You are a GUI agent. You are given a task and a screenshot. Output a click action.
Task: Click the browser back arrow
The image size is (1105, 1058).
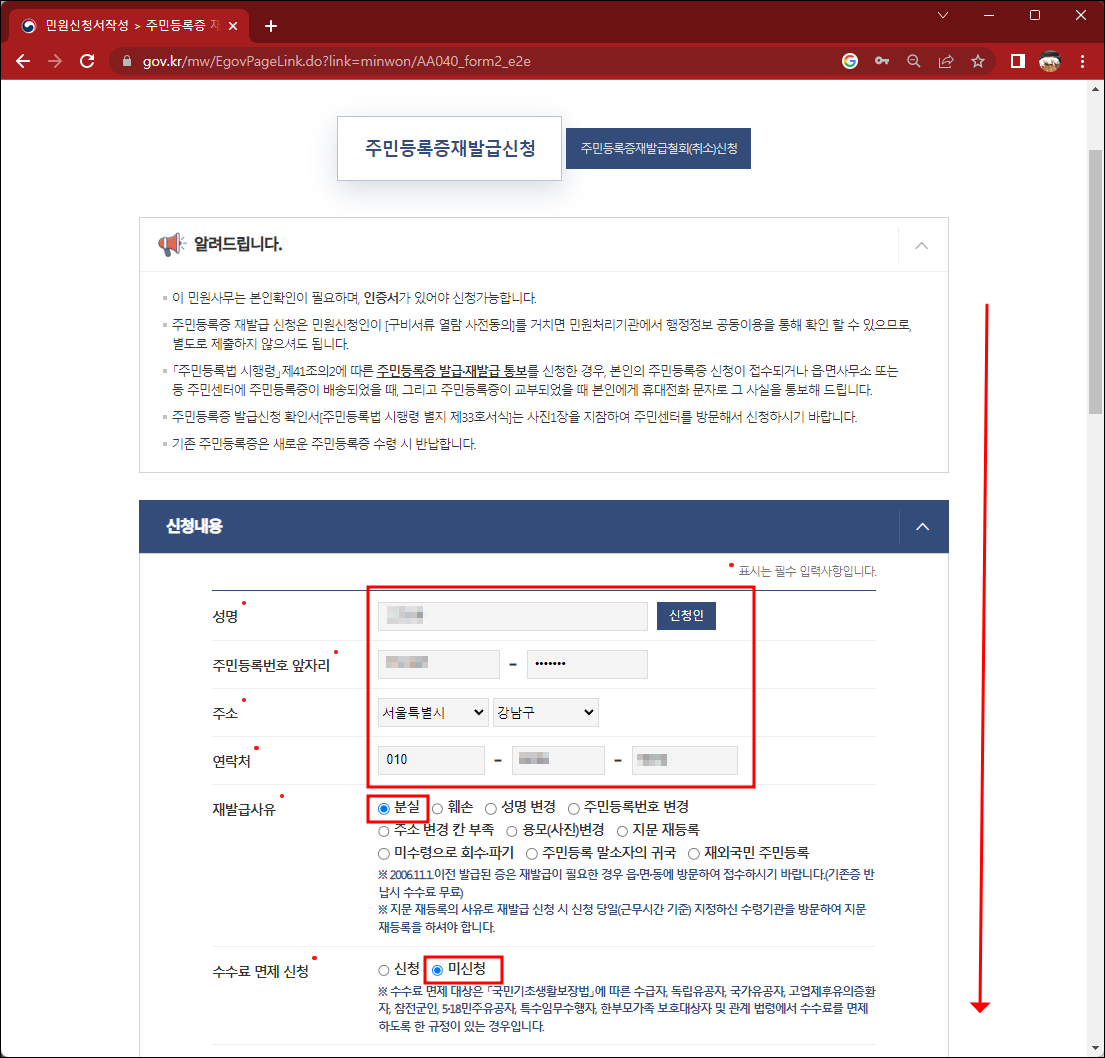[23, 61]
